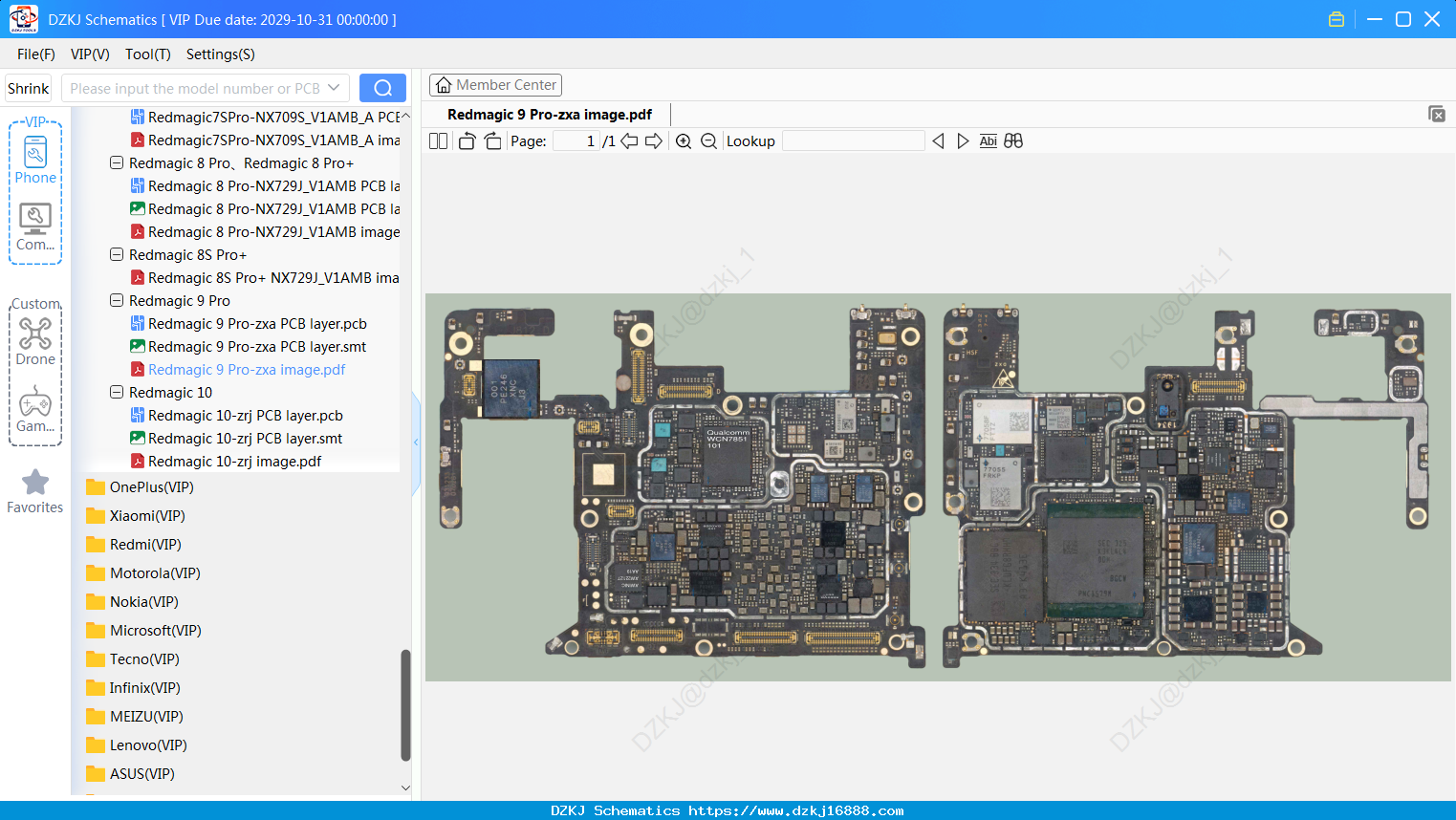The width and height of the screenshot is (1456, 820).
Task: Go to the next page arrow
Action: coord(654,141)
